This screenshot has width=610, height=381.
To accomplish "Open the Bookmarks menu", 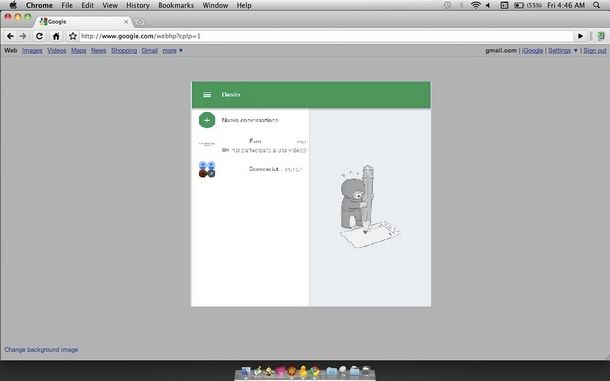I will tap(176, 5).
